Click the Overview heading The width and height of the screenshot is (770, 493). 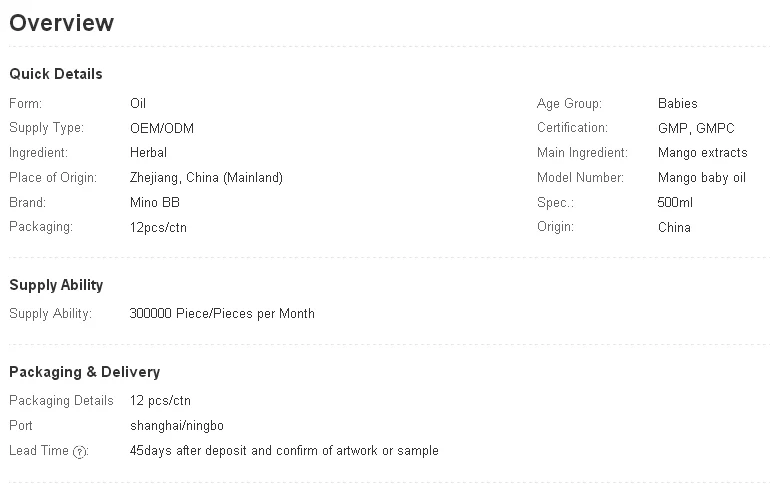(62, 23)
